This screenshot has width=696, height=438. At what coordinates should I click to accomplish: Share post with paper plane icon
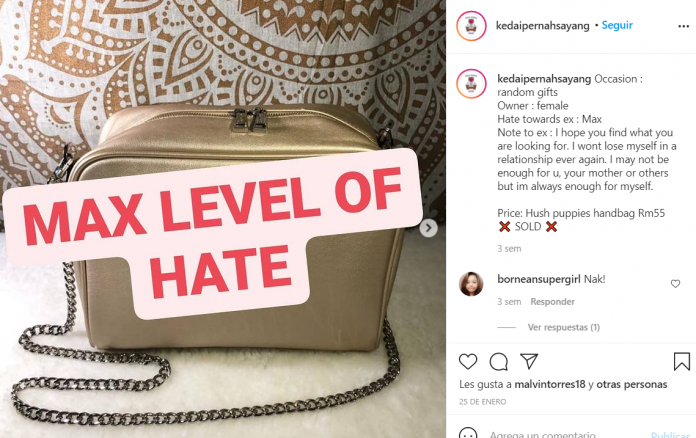pyautogui.click(x=529, y=361)
